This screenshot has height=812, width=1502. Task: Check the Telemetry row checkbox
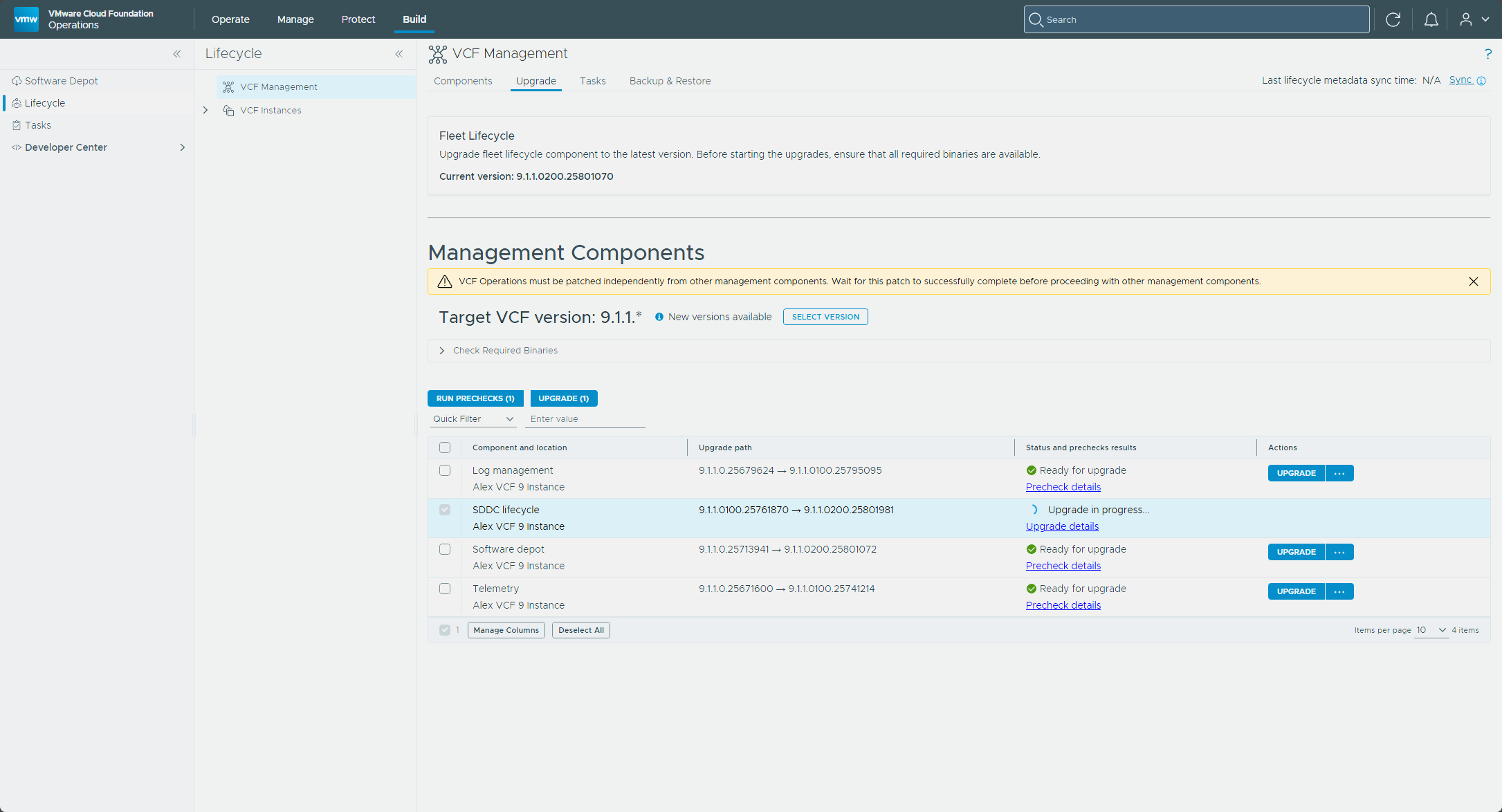445,589
